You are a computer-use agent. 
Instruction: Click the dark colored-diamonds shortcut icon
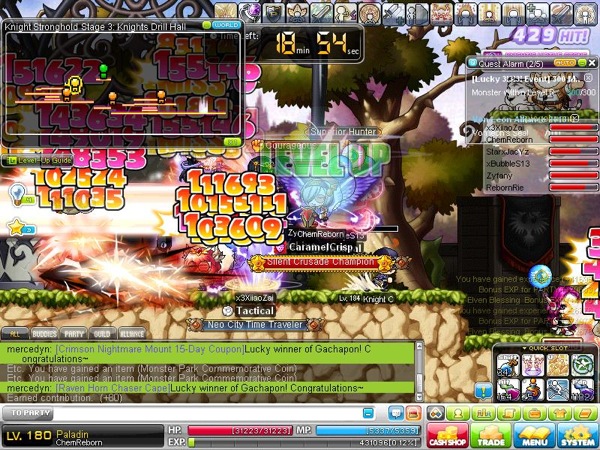[x=436, y=413]
